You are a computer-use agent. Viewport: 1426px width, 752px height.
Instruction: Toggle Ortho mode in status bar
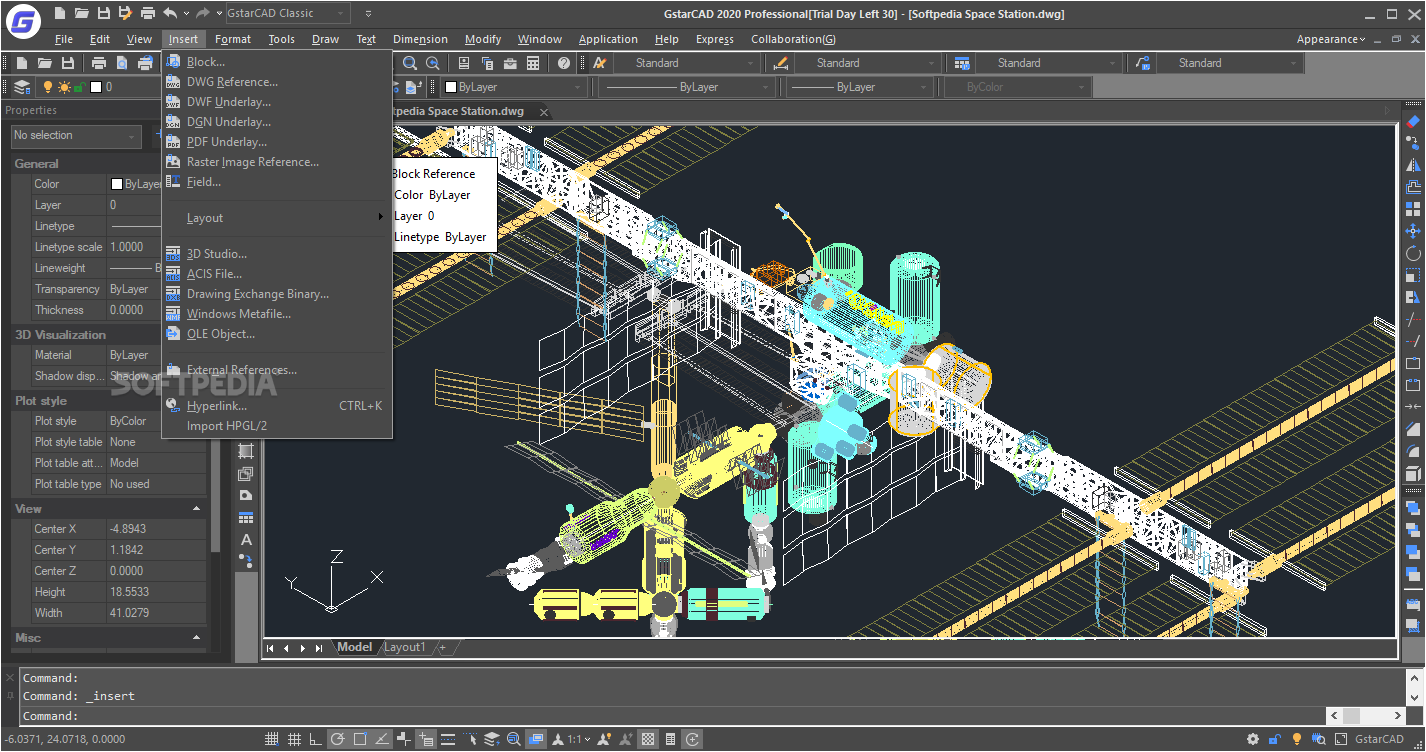(316, 739)
